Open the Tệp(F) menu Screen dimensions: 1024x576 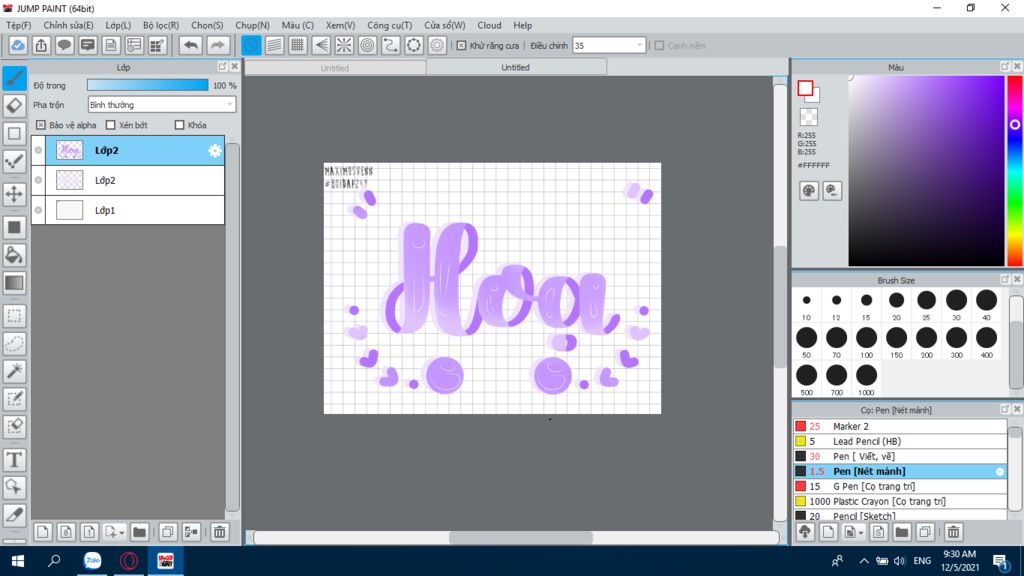pyautogui.click(x=18, y=25)
